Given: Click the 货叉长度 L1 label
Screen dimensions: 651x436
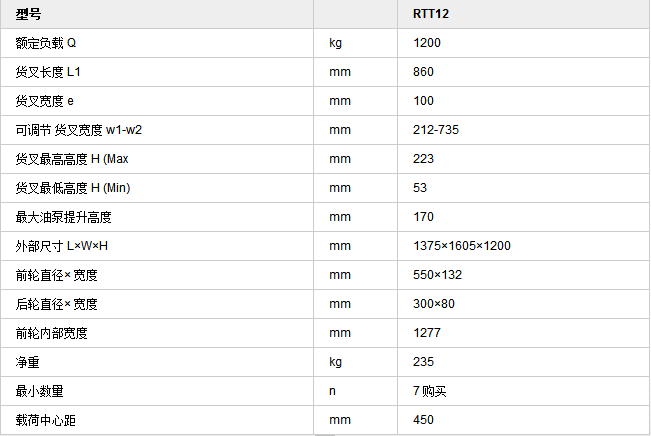Looking at the screenshot, I should click(48, 72).
